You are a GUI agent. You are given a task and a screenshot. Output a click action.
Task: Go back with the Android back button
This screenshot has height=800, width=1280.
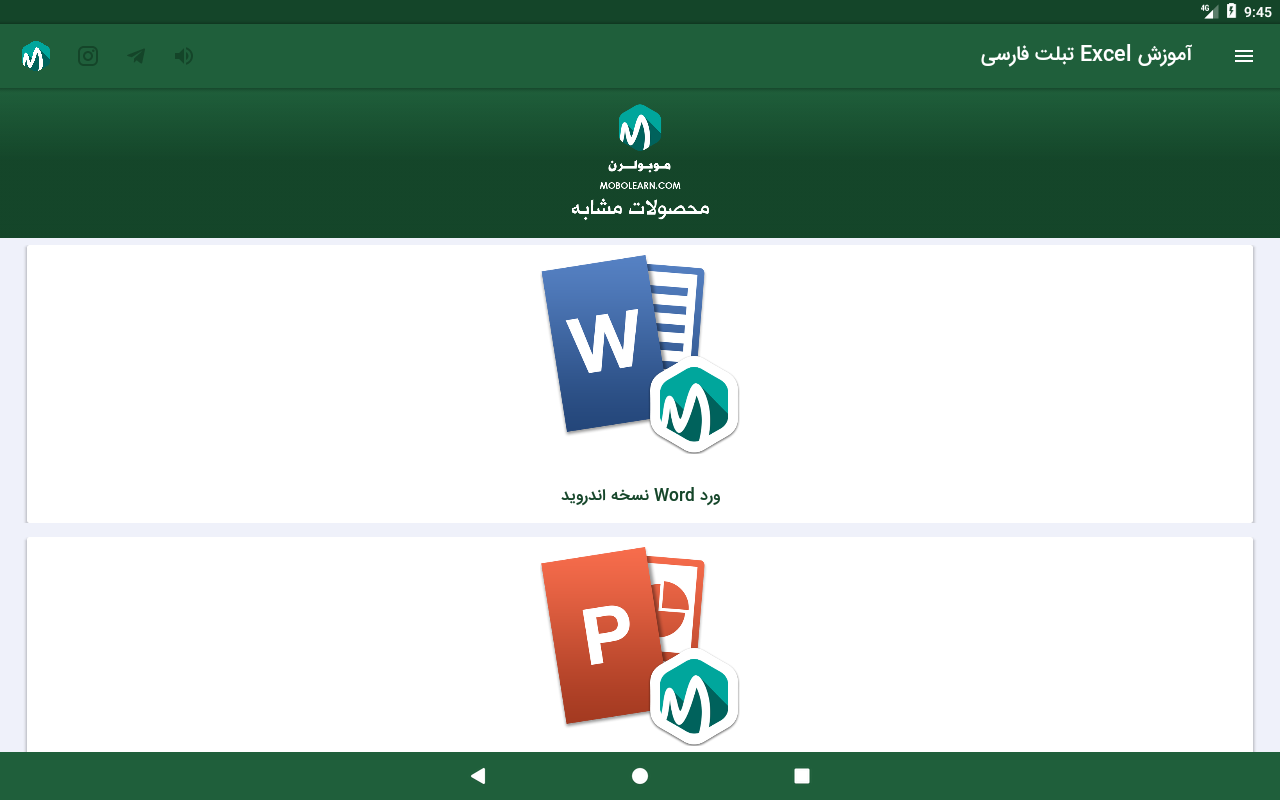point(478,776)
